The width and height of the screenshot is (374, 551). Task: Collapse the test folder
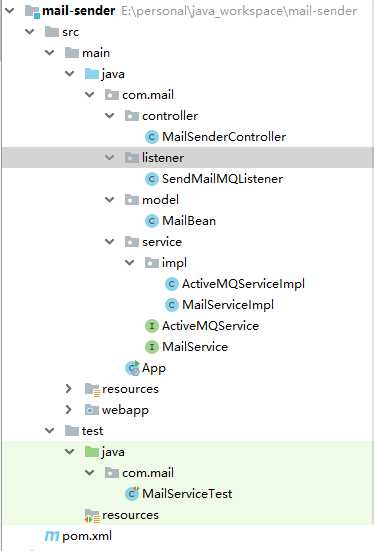[x=50, y=430]
